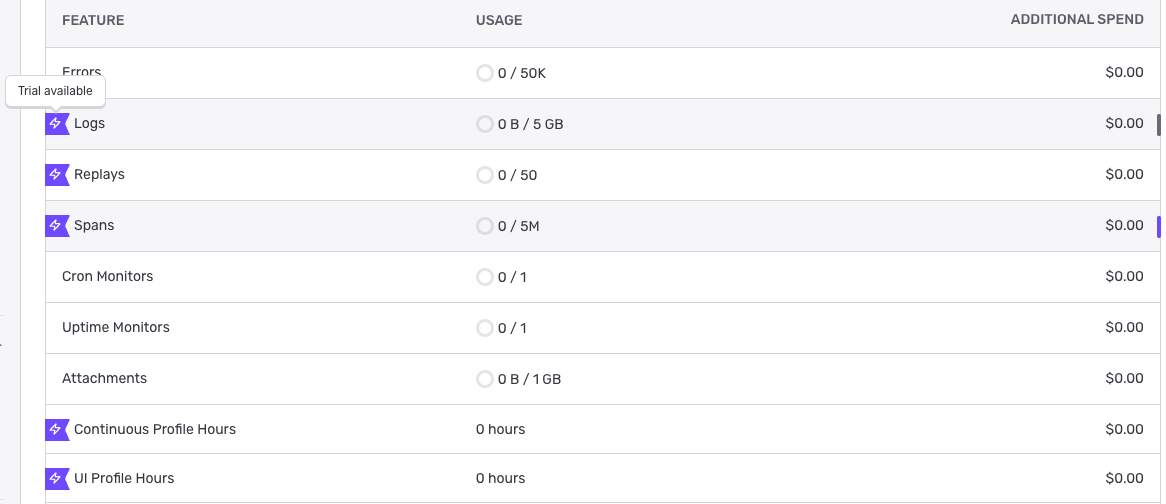Click the Feature column header

point(93,20)
